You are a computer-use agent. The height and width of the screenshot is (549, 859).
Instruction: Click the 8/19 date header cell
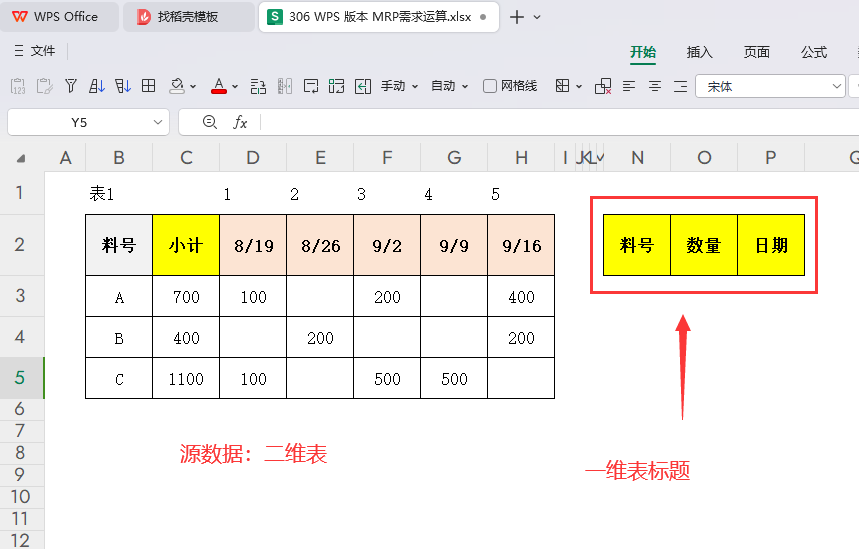(253, 245)
